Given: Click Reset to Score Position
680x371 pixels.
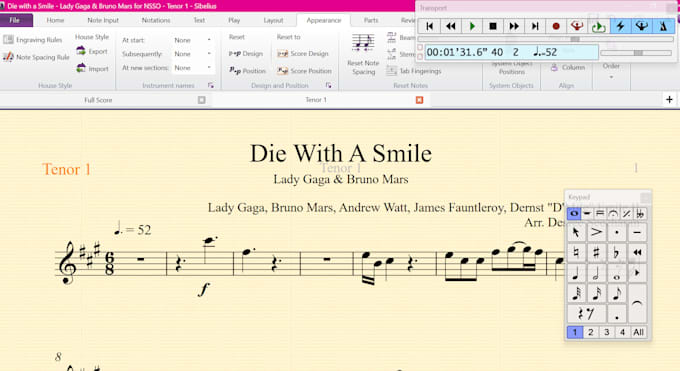Looking at the screenshot, I should [x=304, y=71].
